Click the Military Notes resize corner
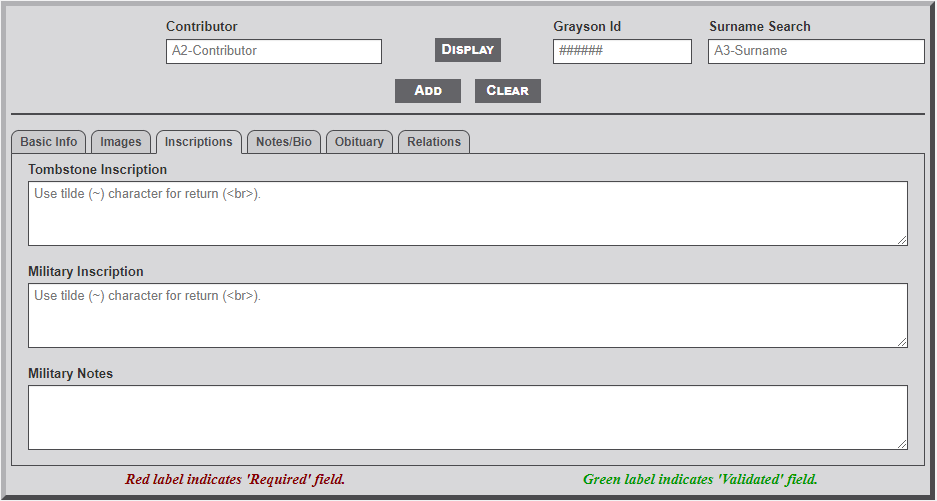 [x=902, y=444]
